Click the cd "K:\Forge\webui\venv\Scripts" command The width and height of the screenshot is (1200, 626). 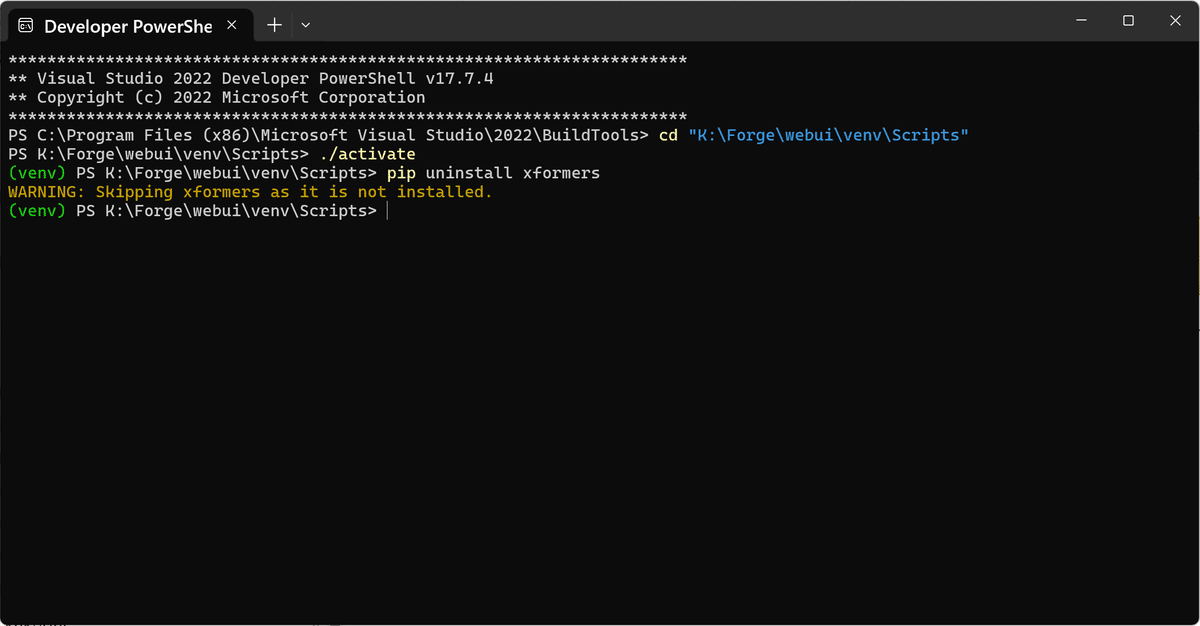pos(814,135)
